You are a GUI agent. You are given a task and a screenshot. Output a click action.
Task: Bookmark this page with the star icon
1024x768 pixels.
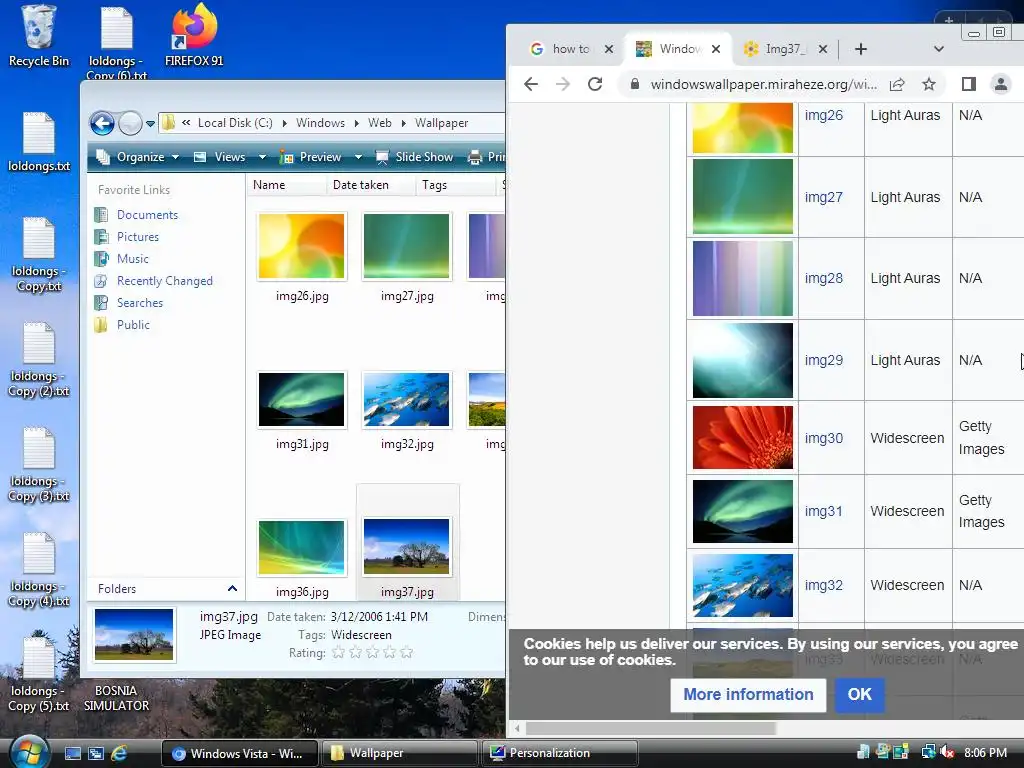pos(929,84)
